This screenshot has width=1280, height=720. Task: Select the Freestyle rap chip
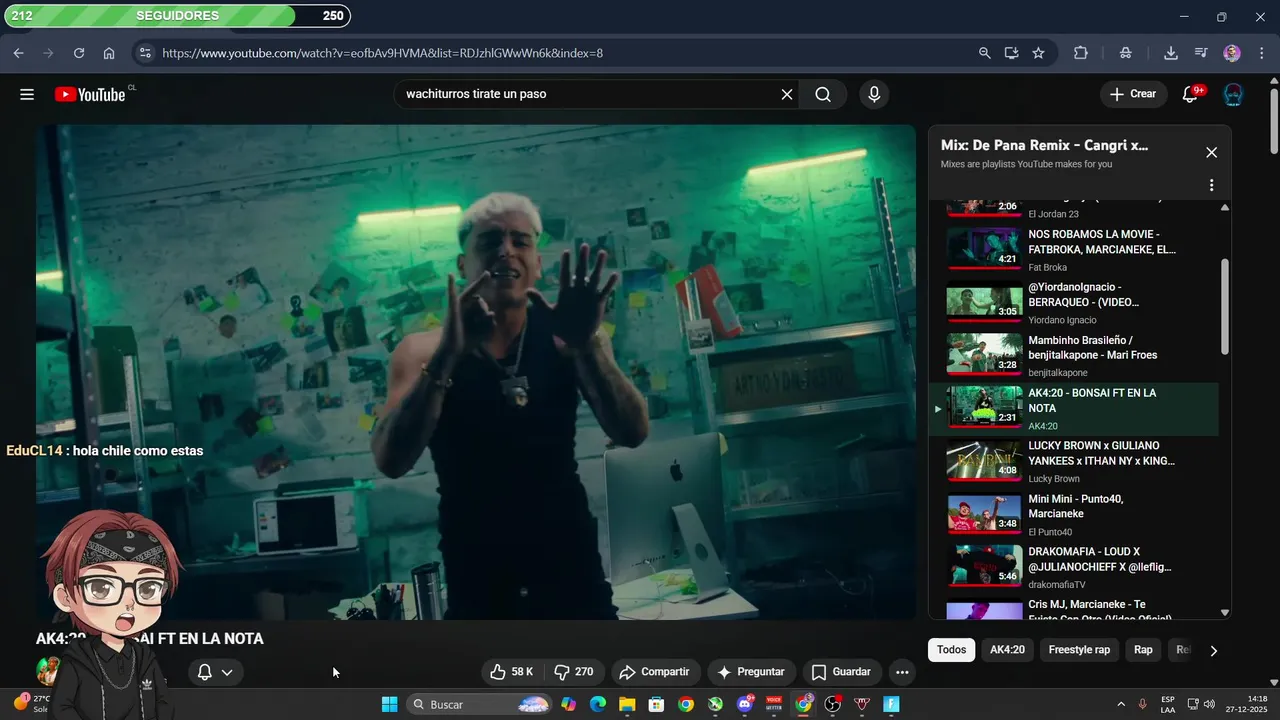point(1079,650)
